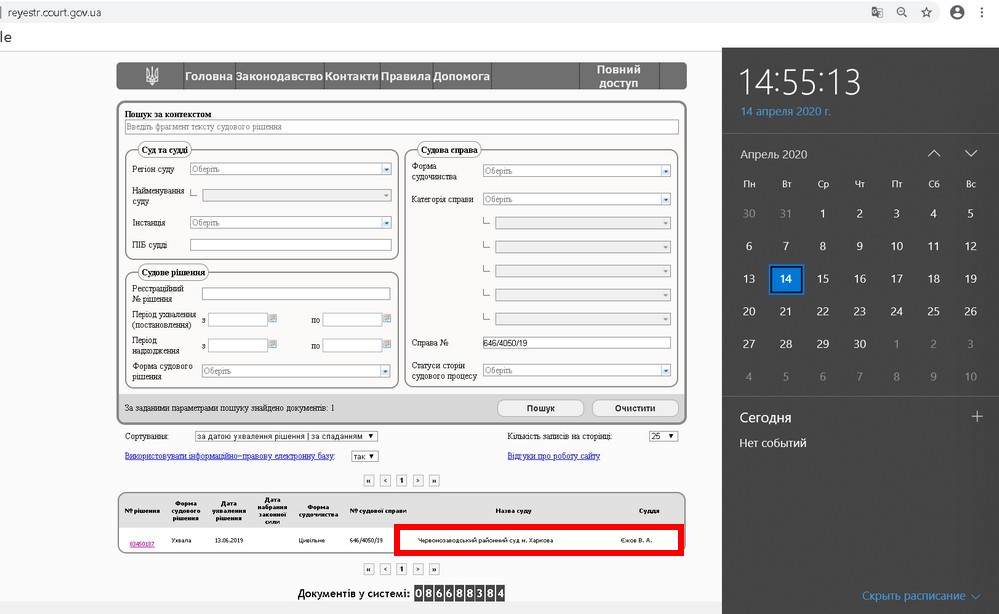
Task: Click the Повний доступ menu item
Action: coord(619,76)
